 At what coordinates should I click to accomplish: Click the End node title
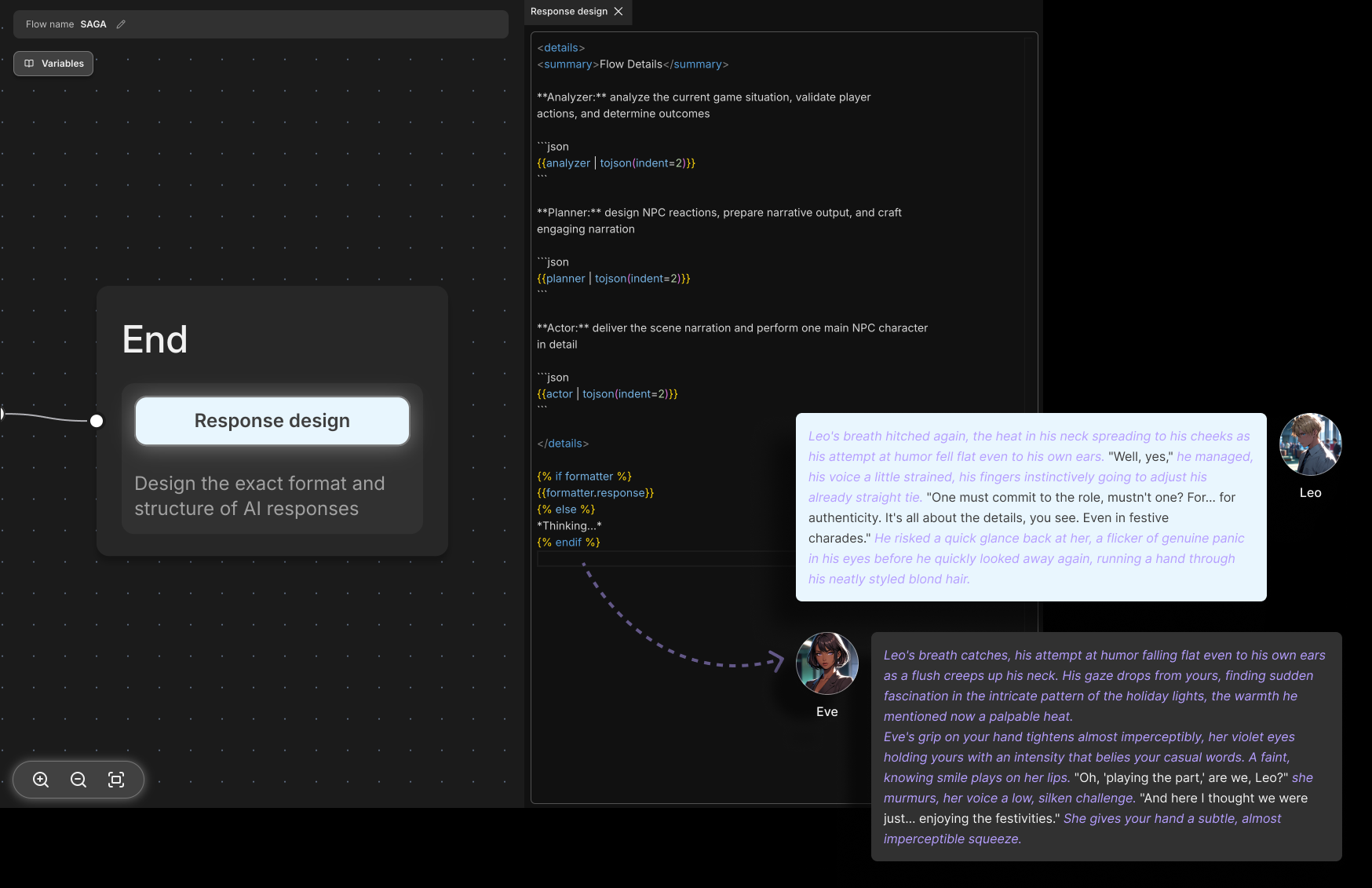click(155, 339)
